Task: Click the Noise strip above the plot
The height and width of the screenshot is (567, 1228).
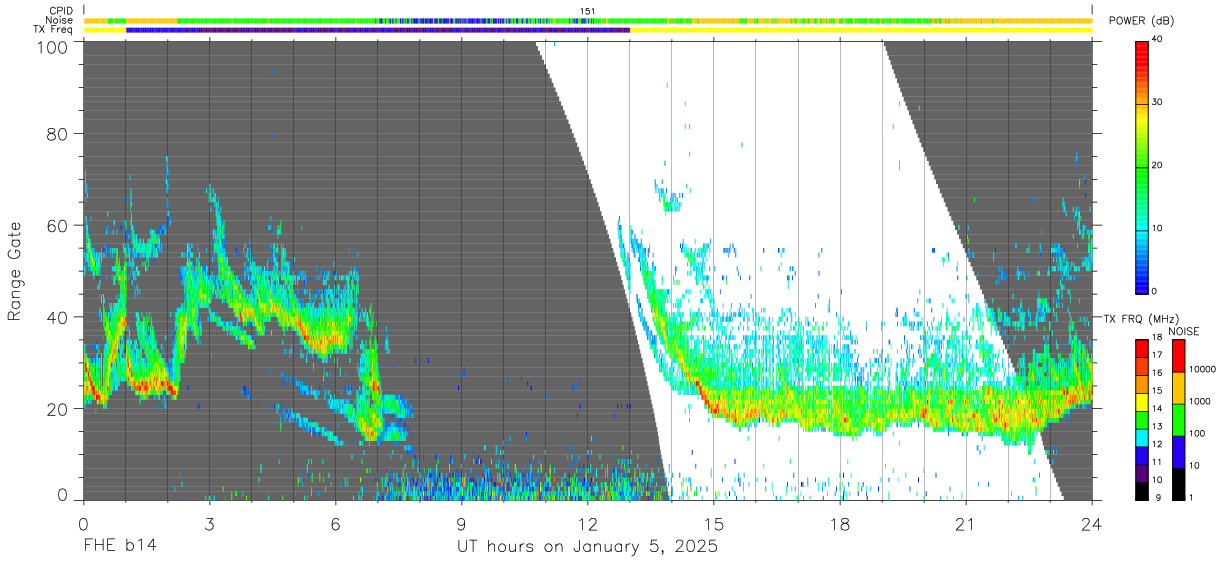Action: coord(588,20)
